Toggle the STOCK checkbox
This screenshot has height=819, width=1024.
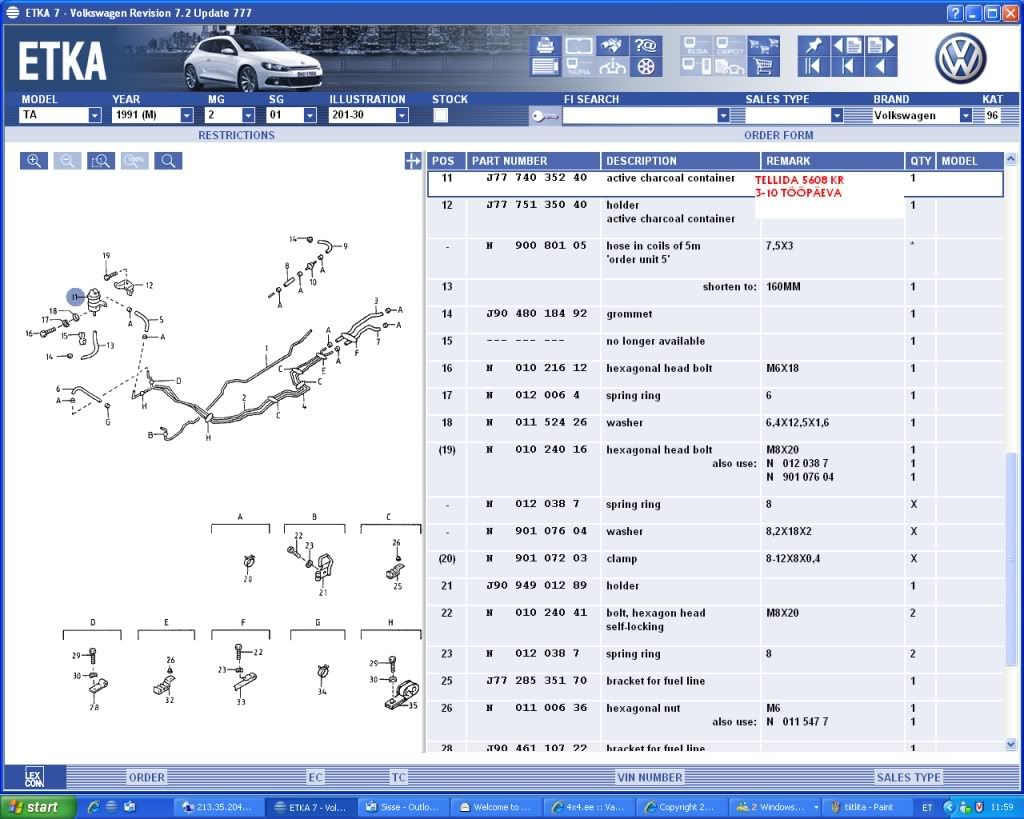[441, 115]
